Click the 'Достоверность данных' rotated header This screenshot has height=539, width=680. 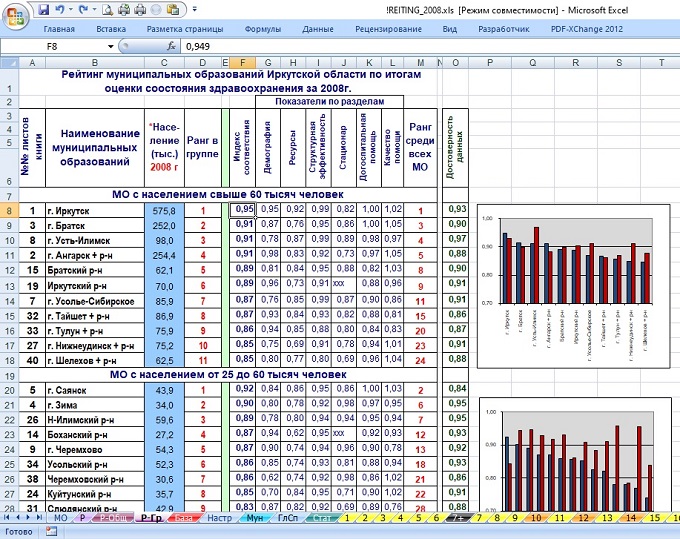pyautogui.click(x=455, y=147)
